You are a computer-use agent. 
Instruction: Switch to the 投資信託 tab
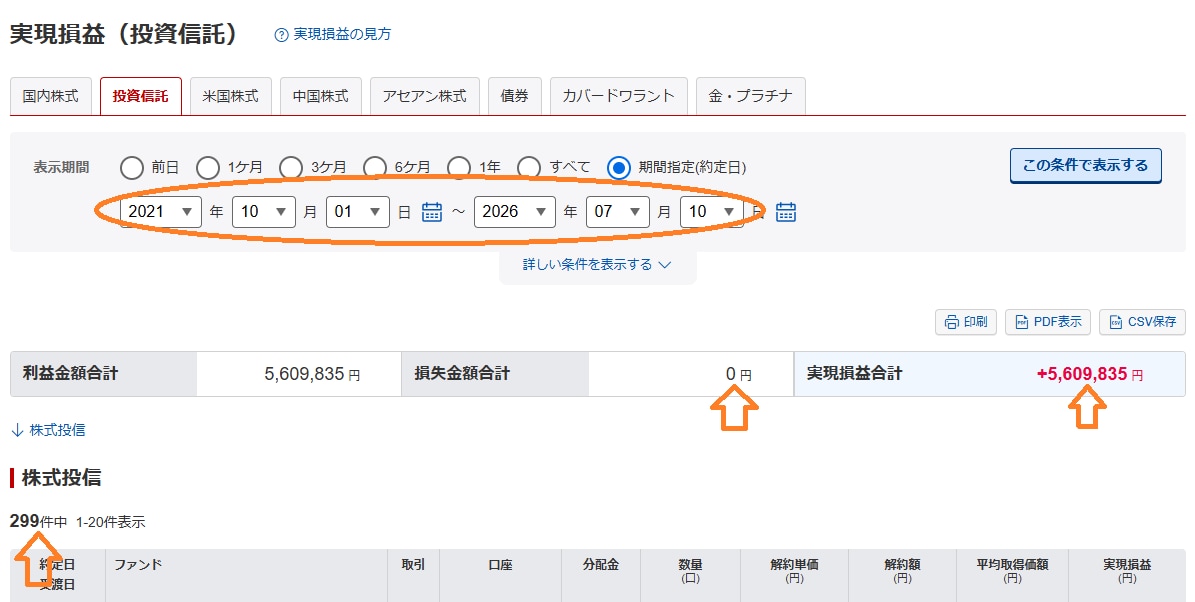(x=141, y=96)
